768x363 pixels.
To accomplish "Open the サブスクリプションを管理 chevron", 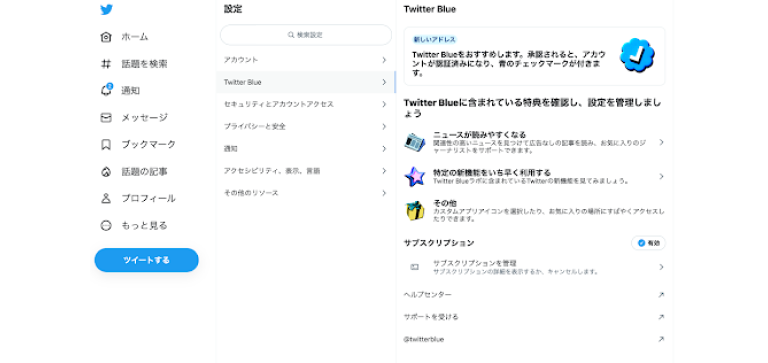I will [x=661, y=267].
